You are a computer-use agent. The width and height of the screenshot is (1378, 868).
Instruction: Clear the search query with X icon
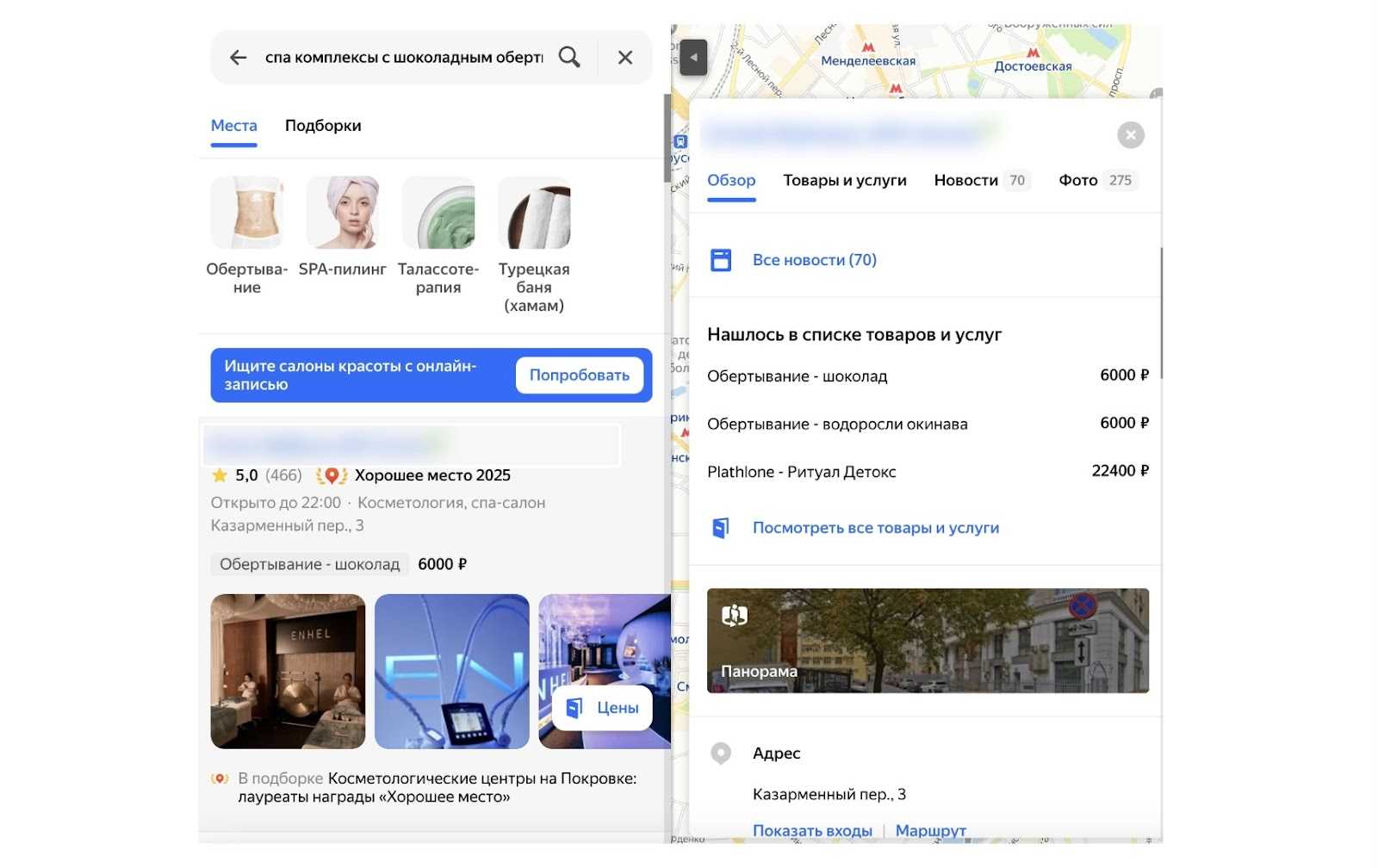pyautogui.click(x=625, y=58)
